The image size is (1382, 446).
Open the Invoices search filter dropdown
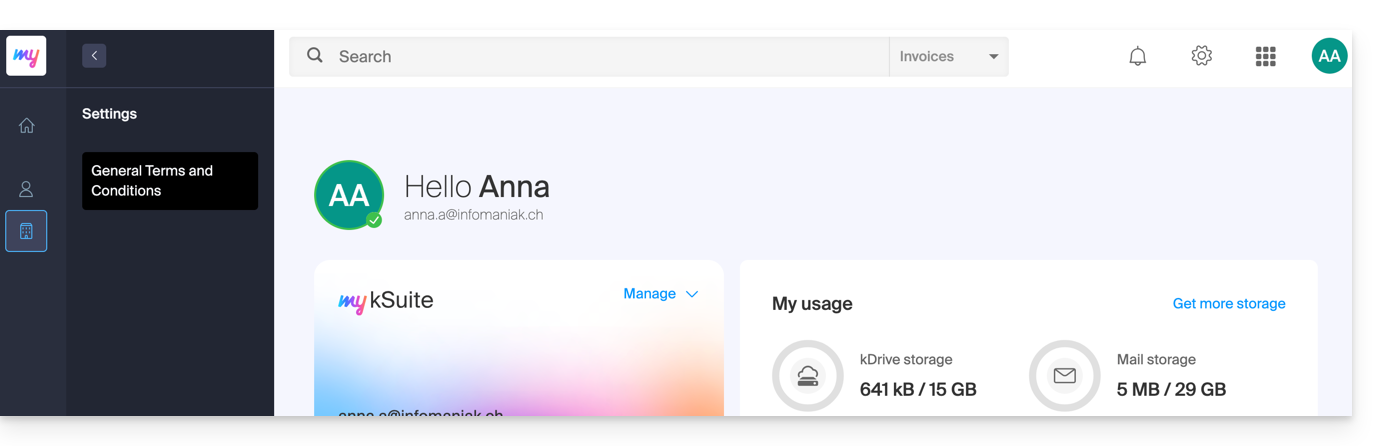[x=948, y=57]
